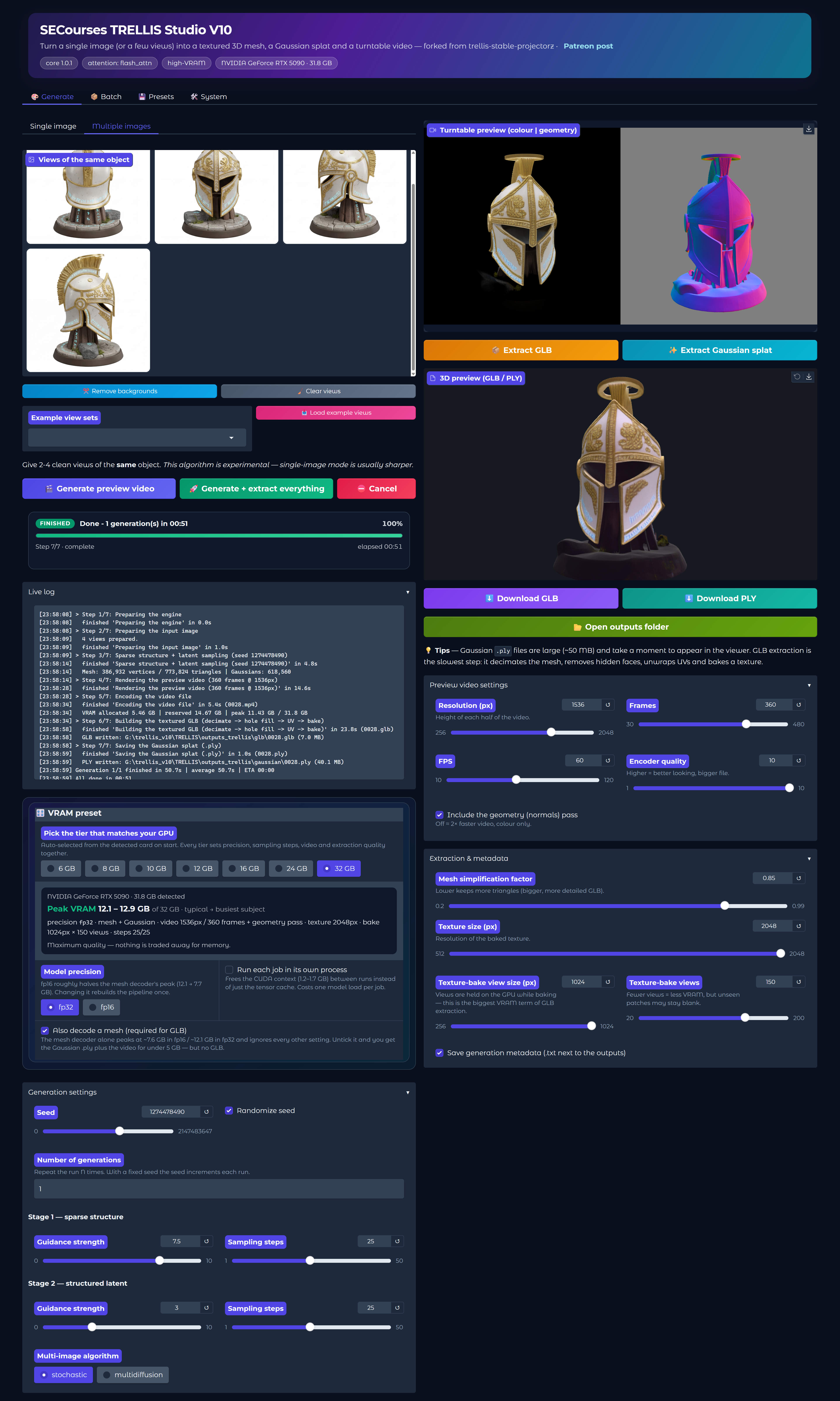Open the System tab
840x1401 pixels.
(x=209, y=97)
